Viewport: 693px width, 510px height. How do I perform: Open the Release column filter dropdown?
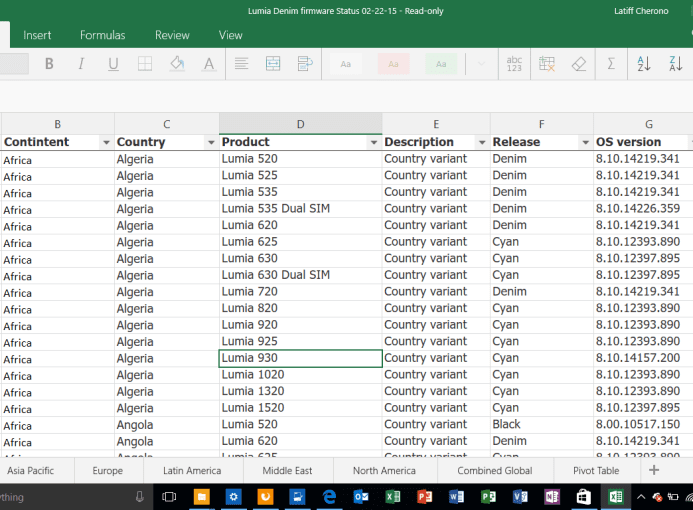coord(586,142)
